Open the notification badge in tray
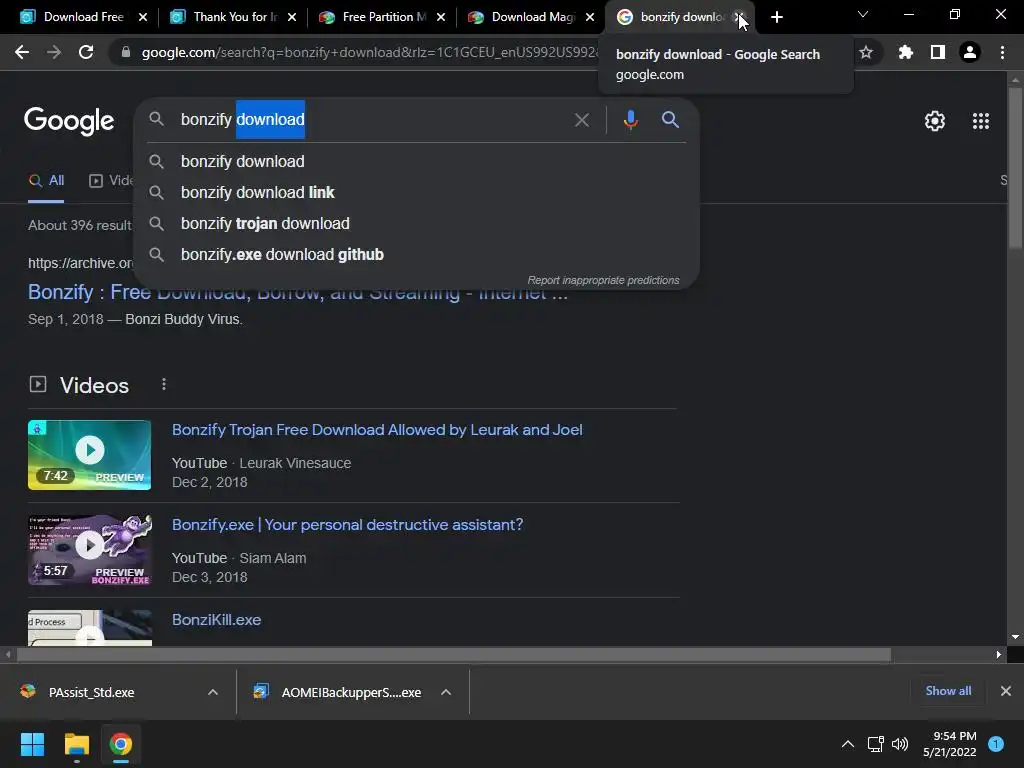 [x=996, y=744]
